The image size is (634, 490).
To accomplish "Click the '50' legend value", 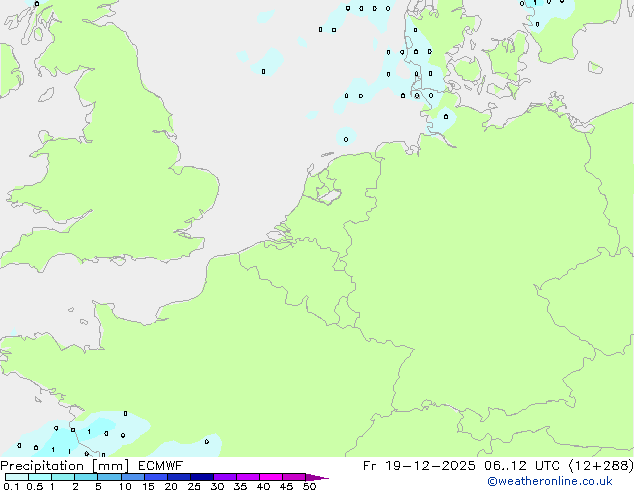I will click(x=309, y=486).
